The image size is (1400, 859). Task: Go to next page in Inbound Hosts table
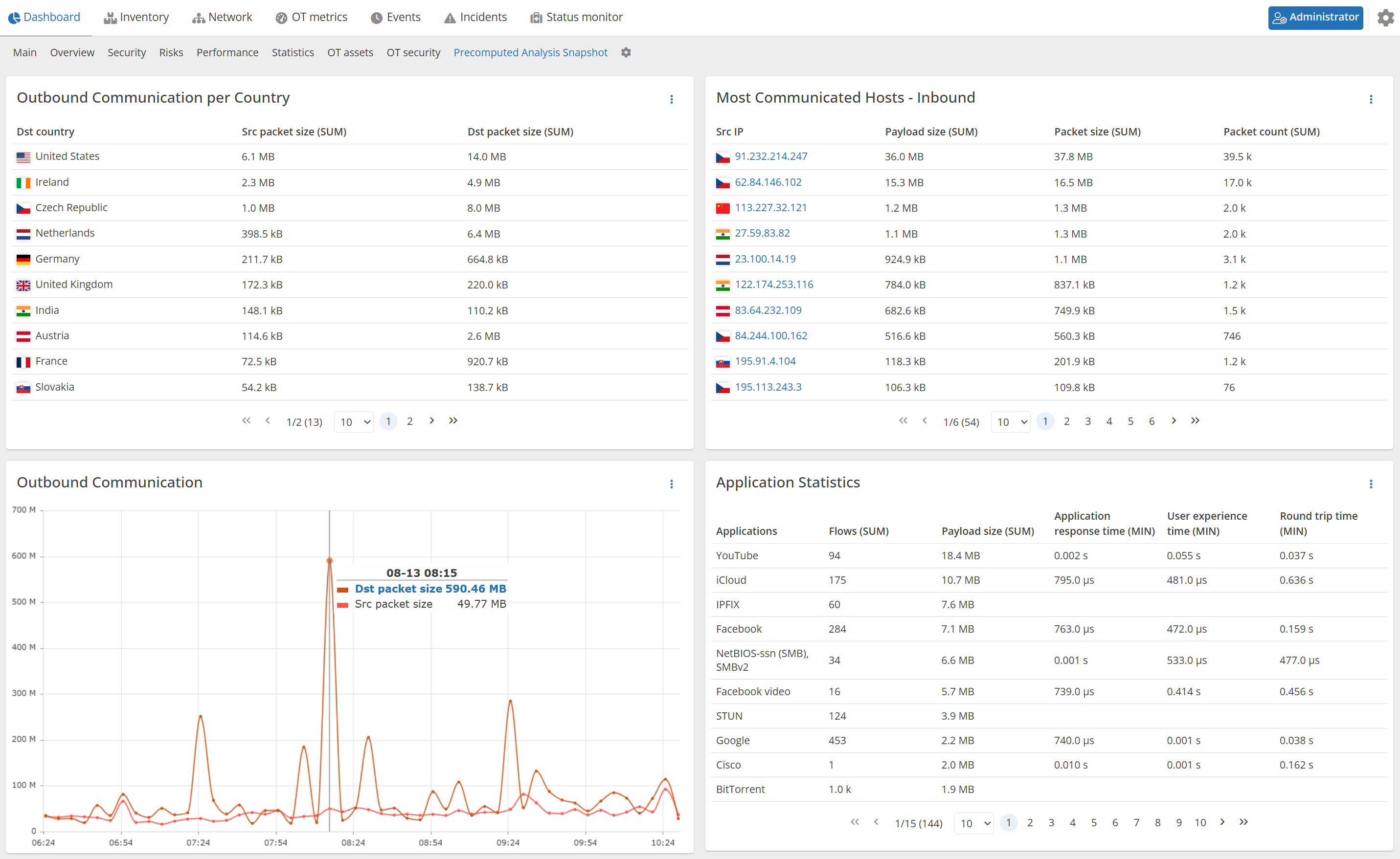click(1174, 421)
